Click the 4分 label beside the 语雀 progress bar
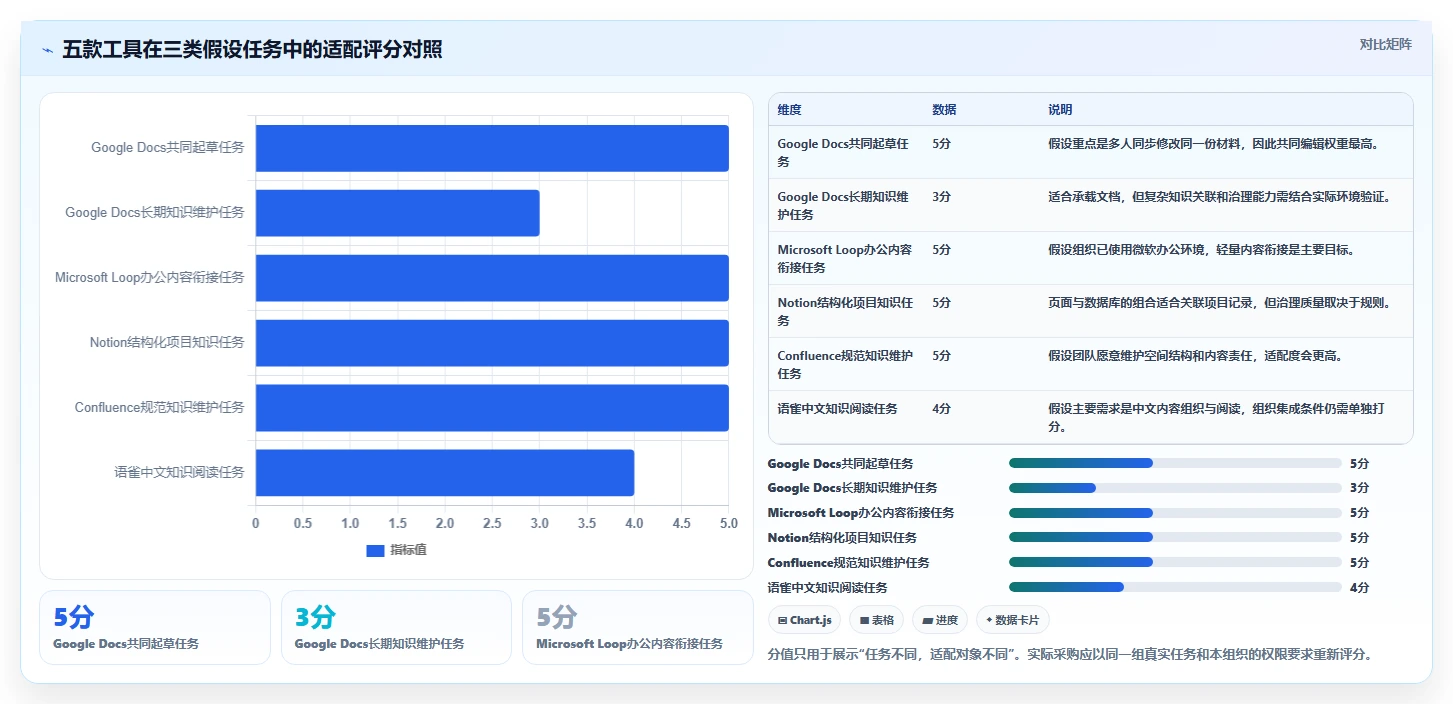This screenshot has height=704, width=1453. click(1359, 588)
